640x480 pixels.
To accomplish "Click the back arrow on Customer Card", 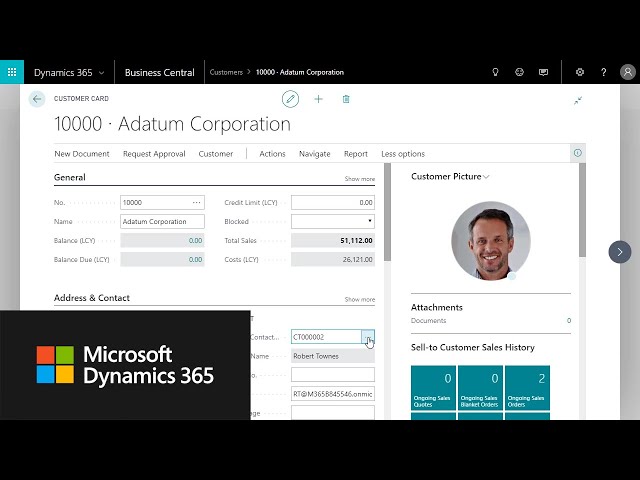I will click(37, 99).
